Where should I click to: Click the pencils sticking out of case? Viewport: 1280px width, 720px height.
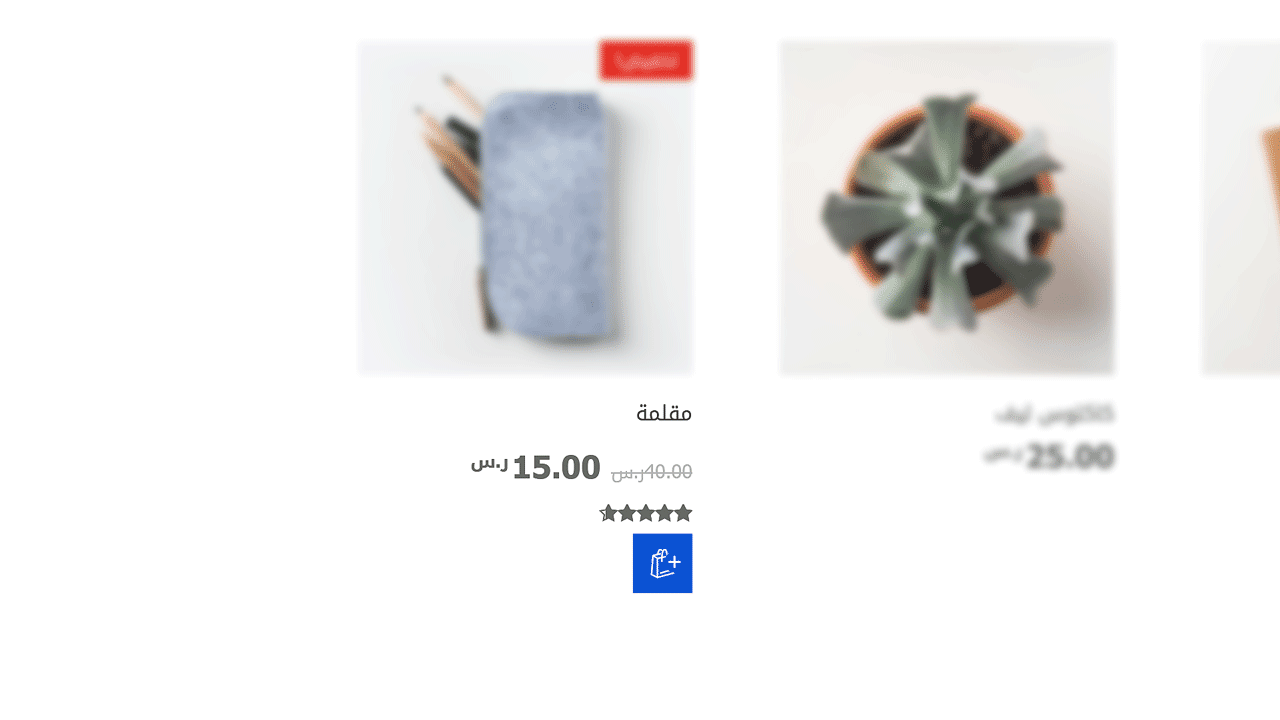[x=451, y=140]
